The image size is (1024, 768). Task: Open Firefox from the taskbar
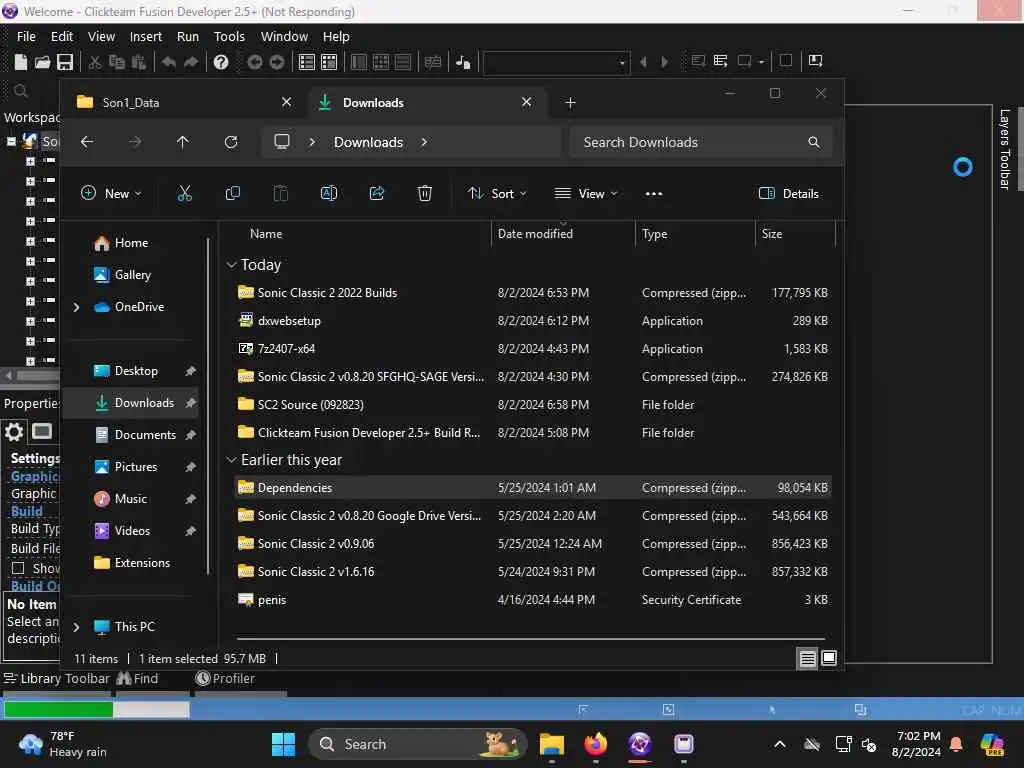pyautogui.click(x=596, y=744)
